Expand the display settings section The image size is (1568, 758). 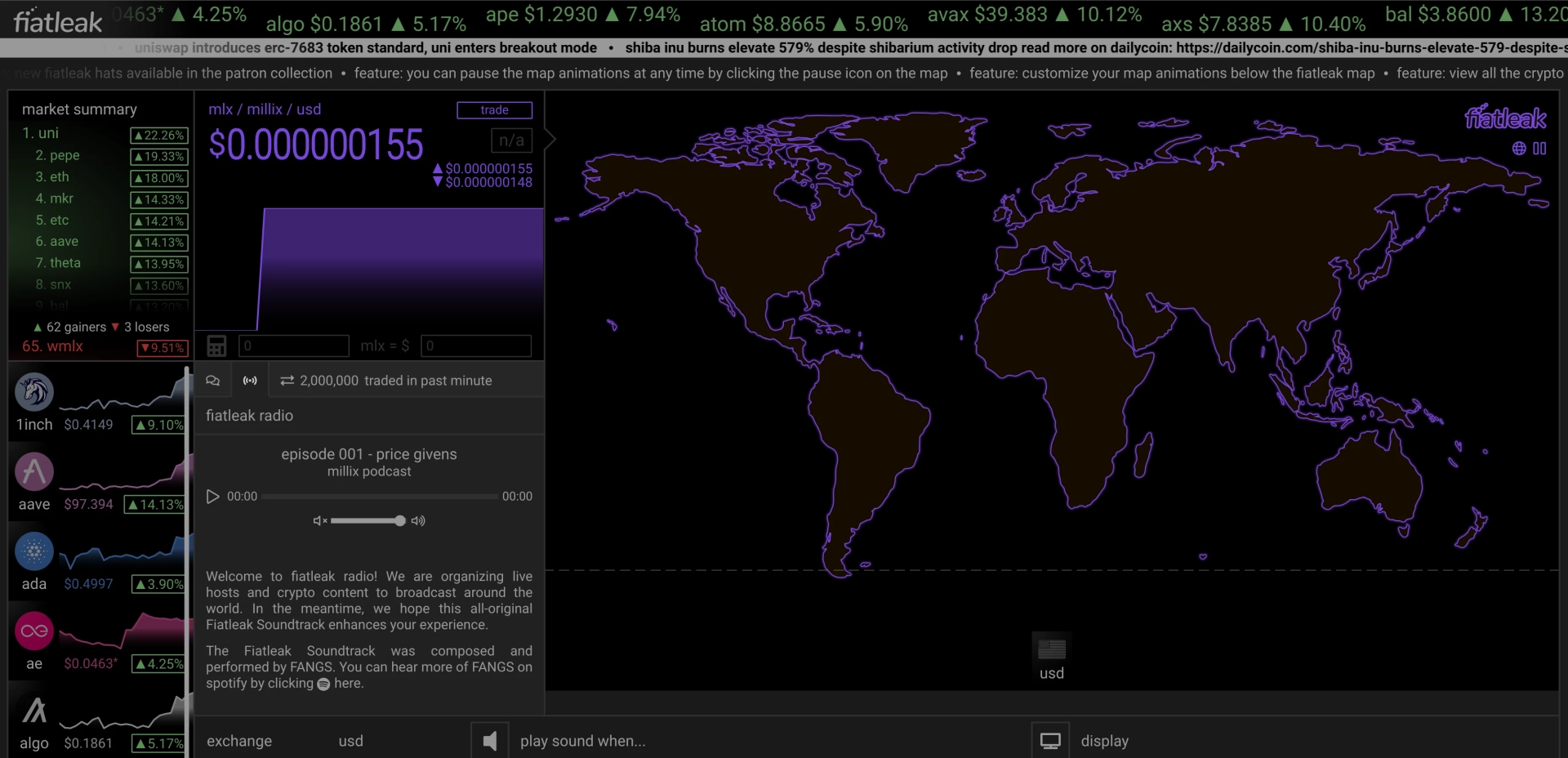[x=1105, y=741]
